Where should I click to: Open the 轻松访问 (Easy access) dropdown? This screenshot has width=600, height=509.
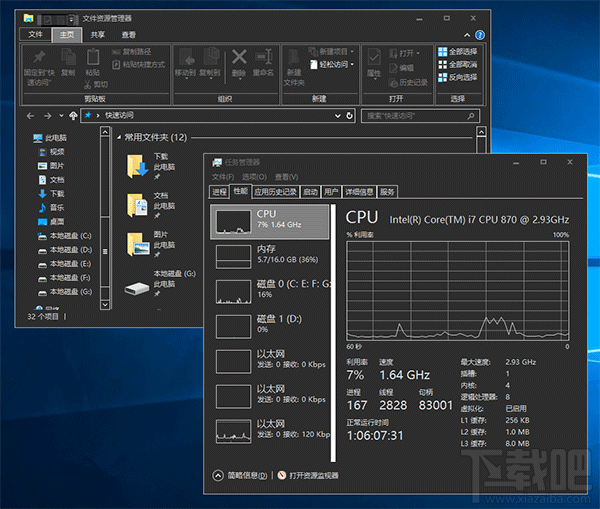click(x=334, y=64)
